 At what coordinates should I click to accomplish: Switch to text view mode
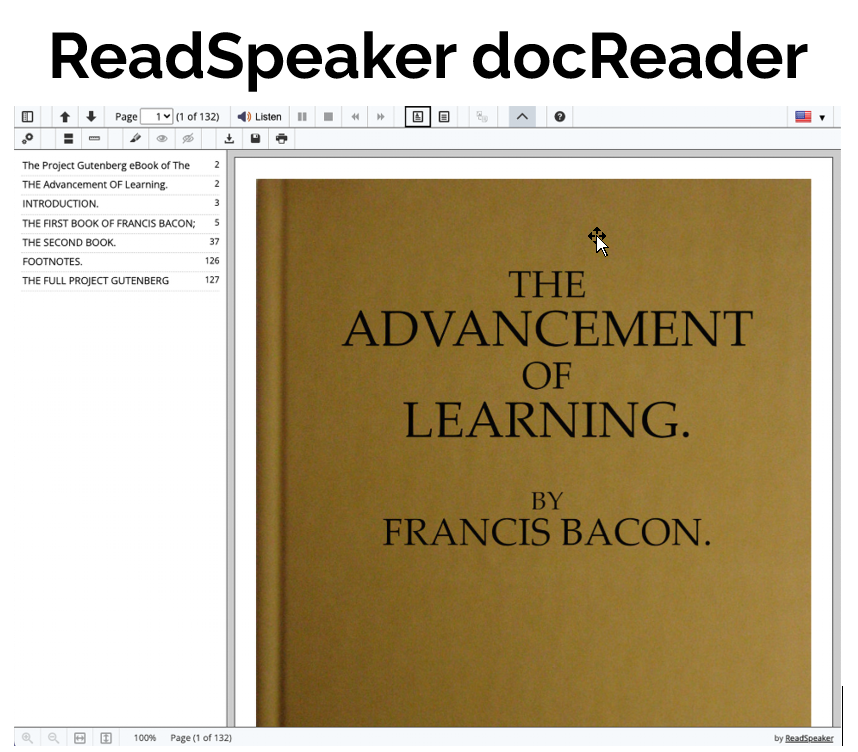(444, 117)
